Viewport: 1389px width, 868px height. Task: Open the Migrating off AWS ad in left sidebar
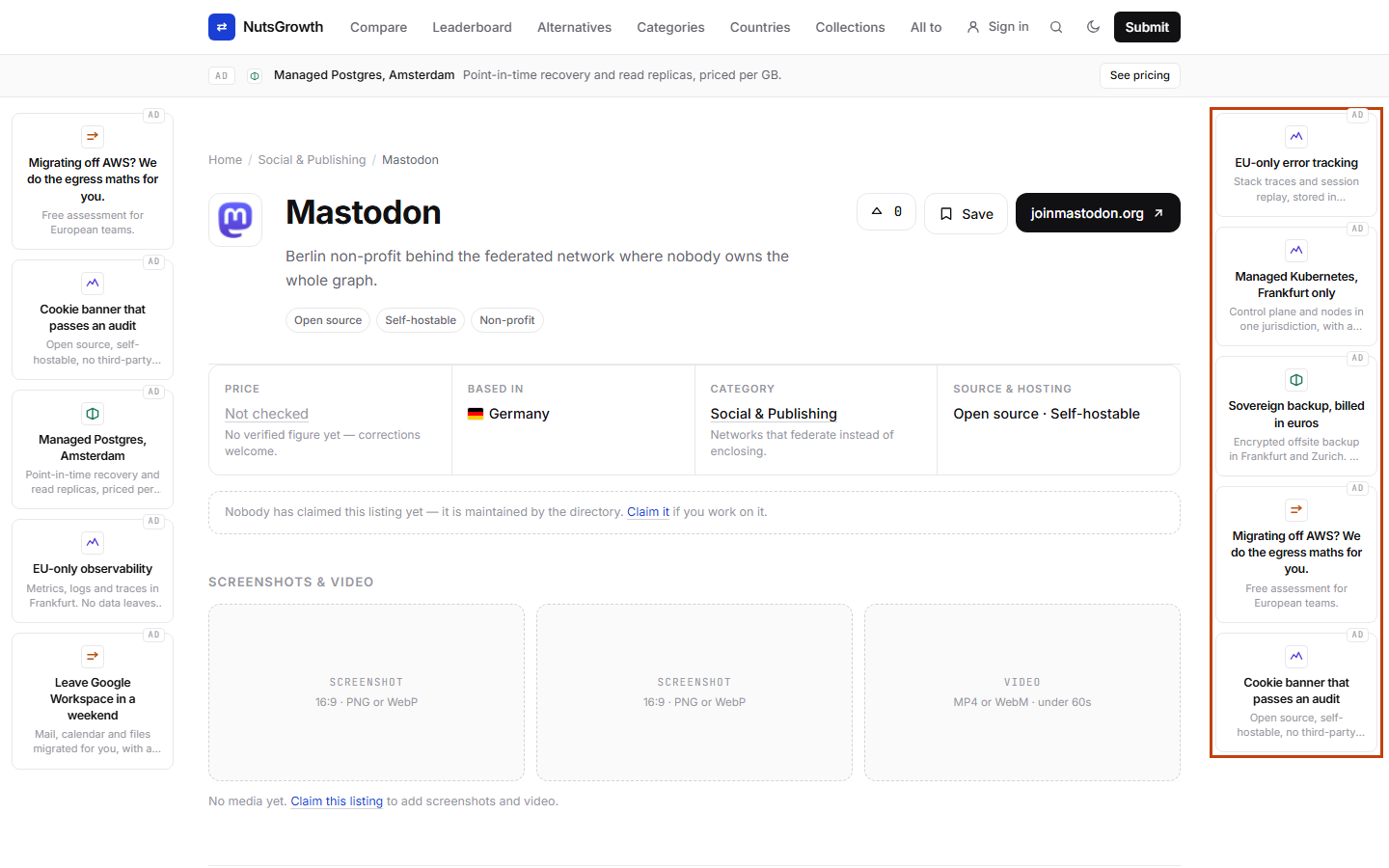[x=93, y=181]
